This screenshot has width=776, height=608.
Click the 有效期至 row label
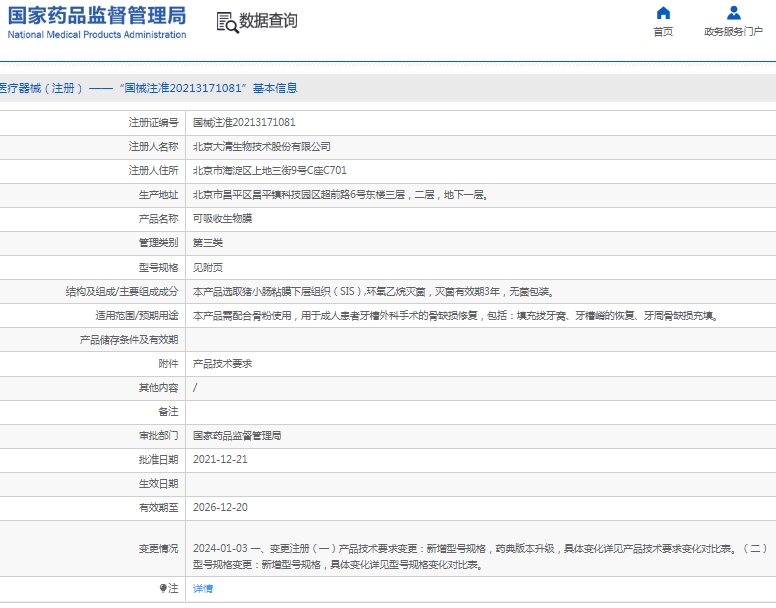pyautogui.click(x=158, y=507)
